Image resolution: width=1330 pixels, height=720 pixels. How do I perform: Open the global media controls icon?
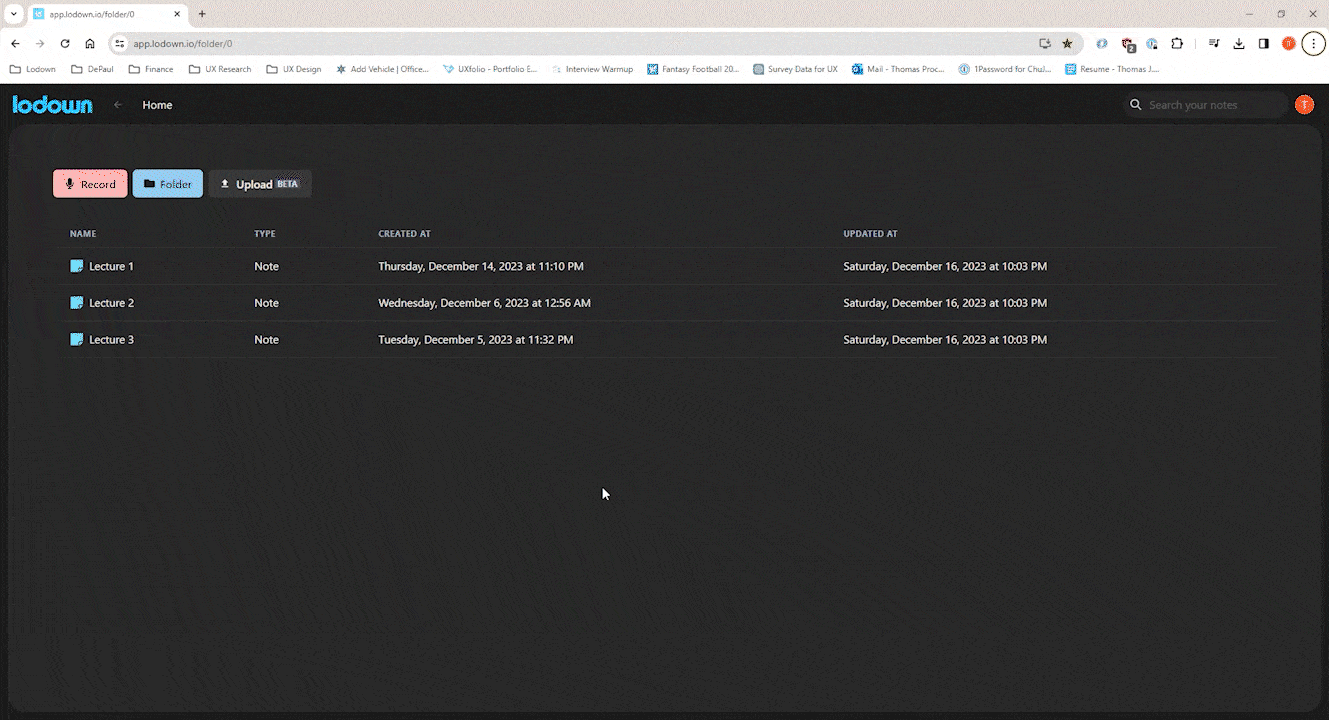point(1213,43)
